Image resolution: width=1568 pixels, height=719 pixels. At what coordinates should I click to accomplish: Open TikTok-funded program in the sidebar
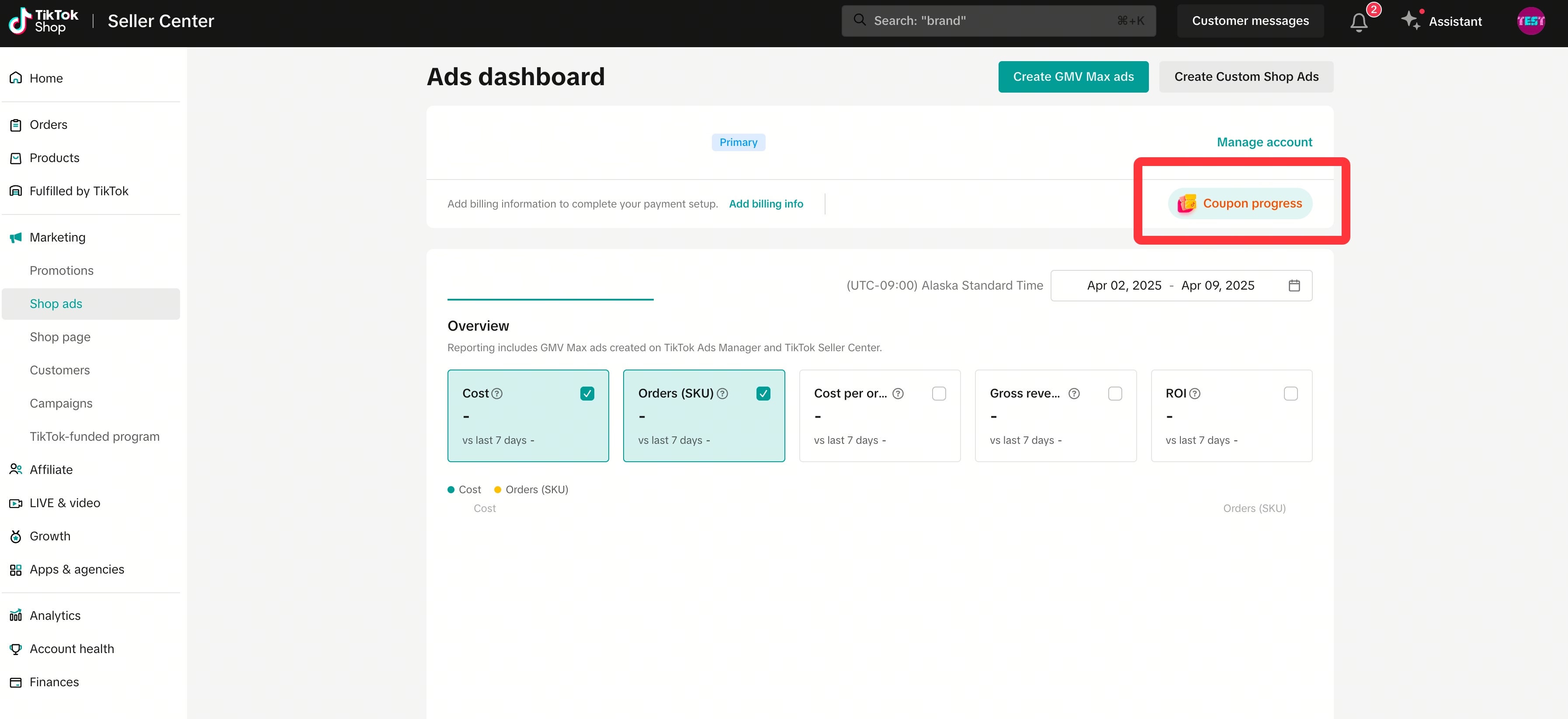[x=91, y=437]
